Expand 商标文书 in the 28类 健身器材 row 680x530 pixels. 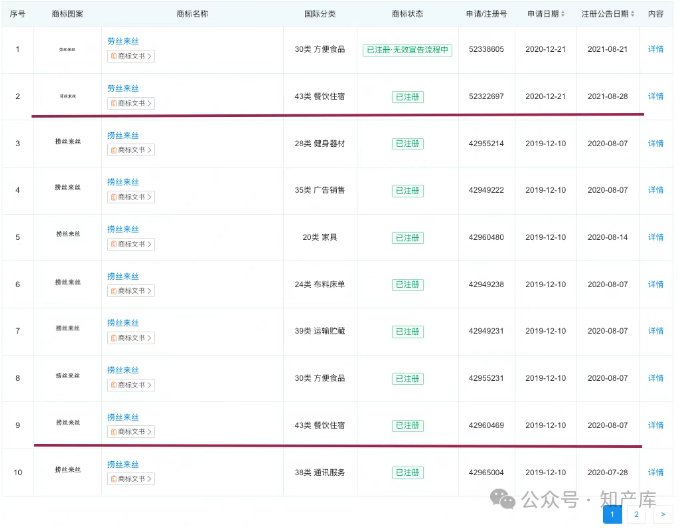point(131,150)
